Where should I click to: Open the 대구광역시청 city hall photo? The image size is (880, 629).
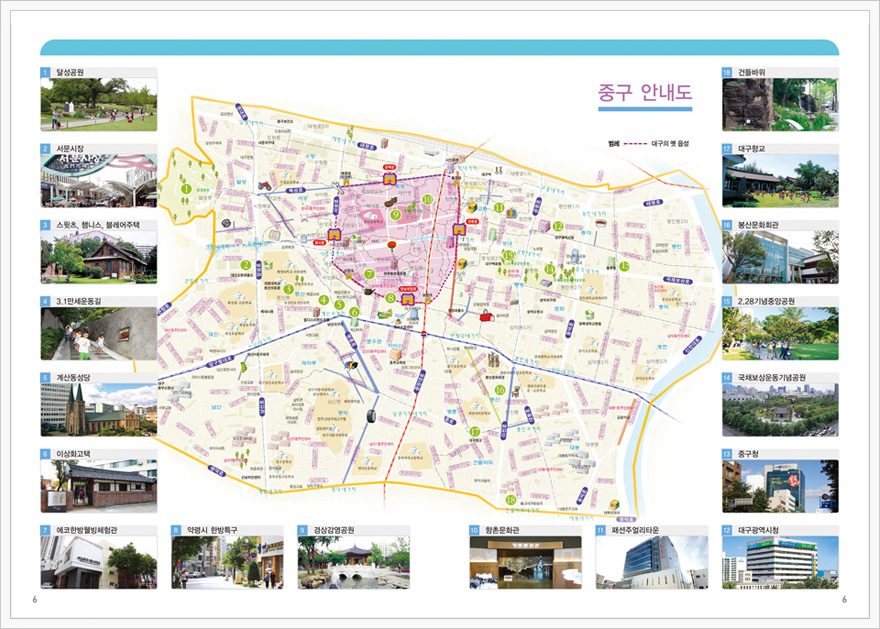coord(780,562)
